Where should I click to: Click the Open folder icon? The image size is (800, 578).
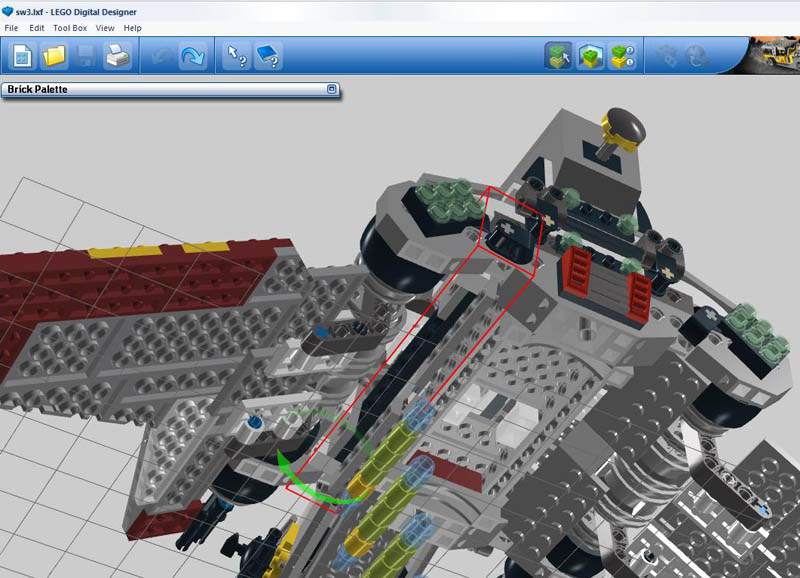pos(54,56)
